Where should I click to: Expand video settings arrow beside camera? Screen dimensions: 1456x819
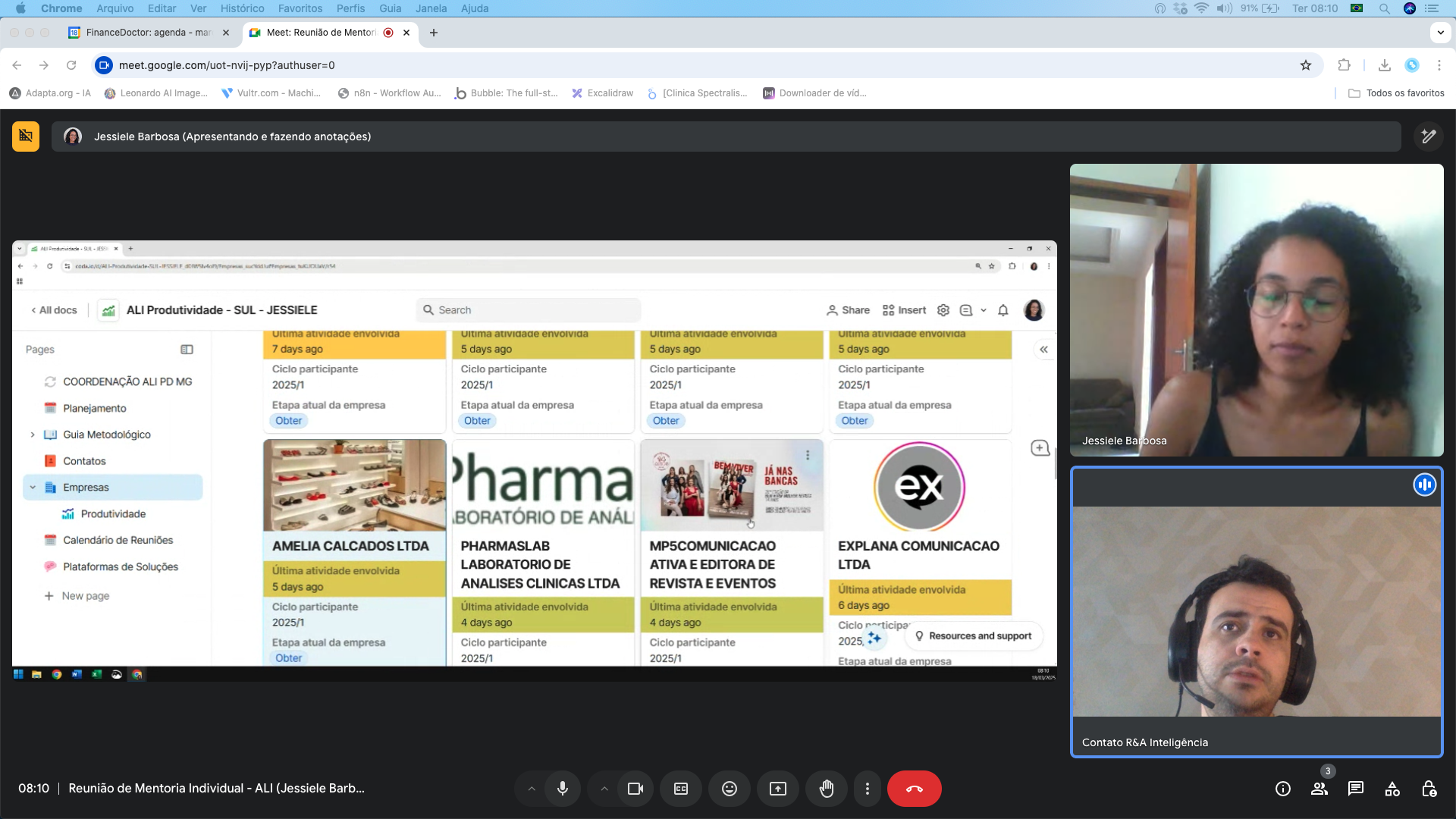coord(604,789)
